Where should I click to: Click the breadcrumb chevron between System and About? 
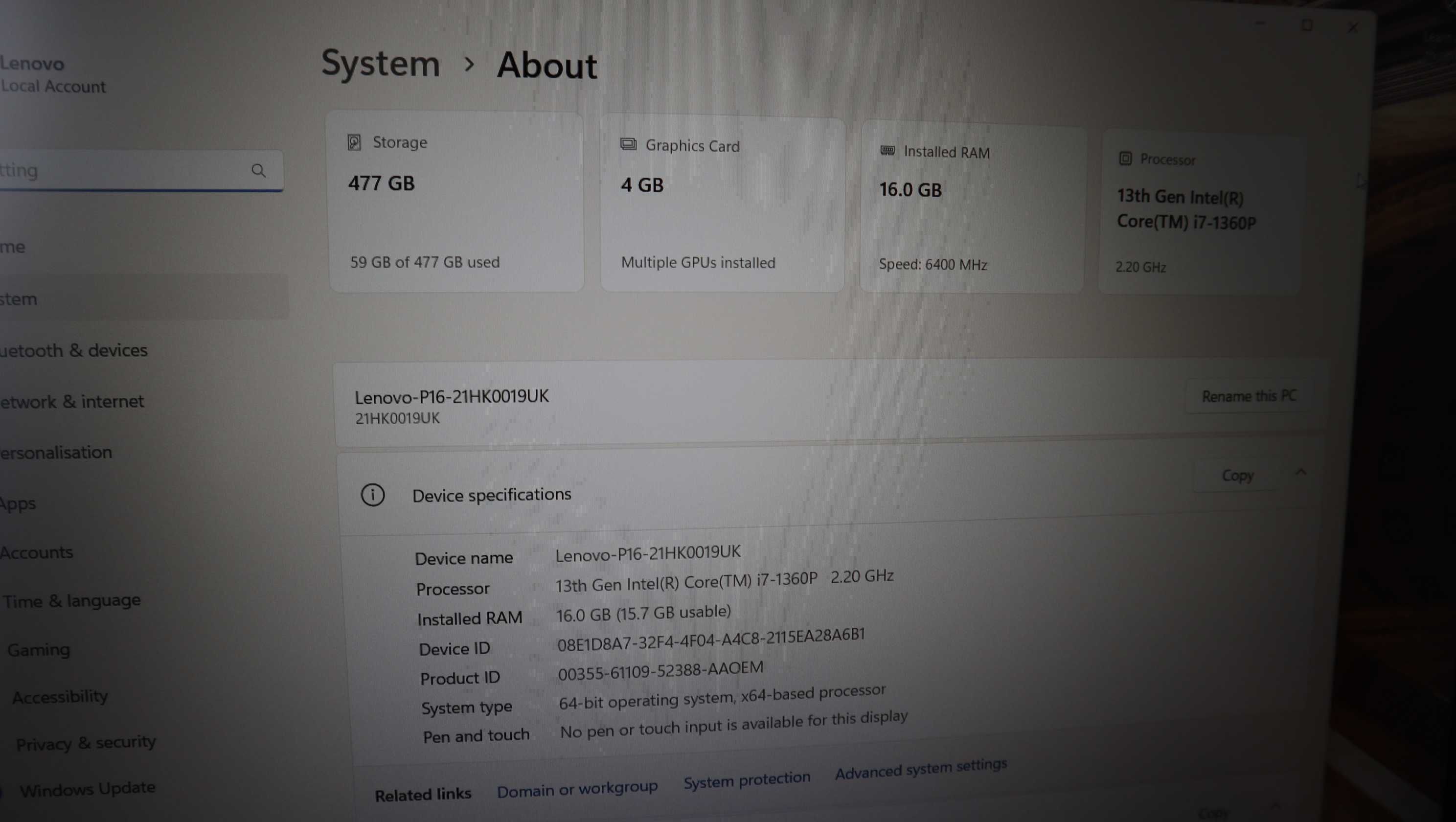pos(469,65)
